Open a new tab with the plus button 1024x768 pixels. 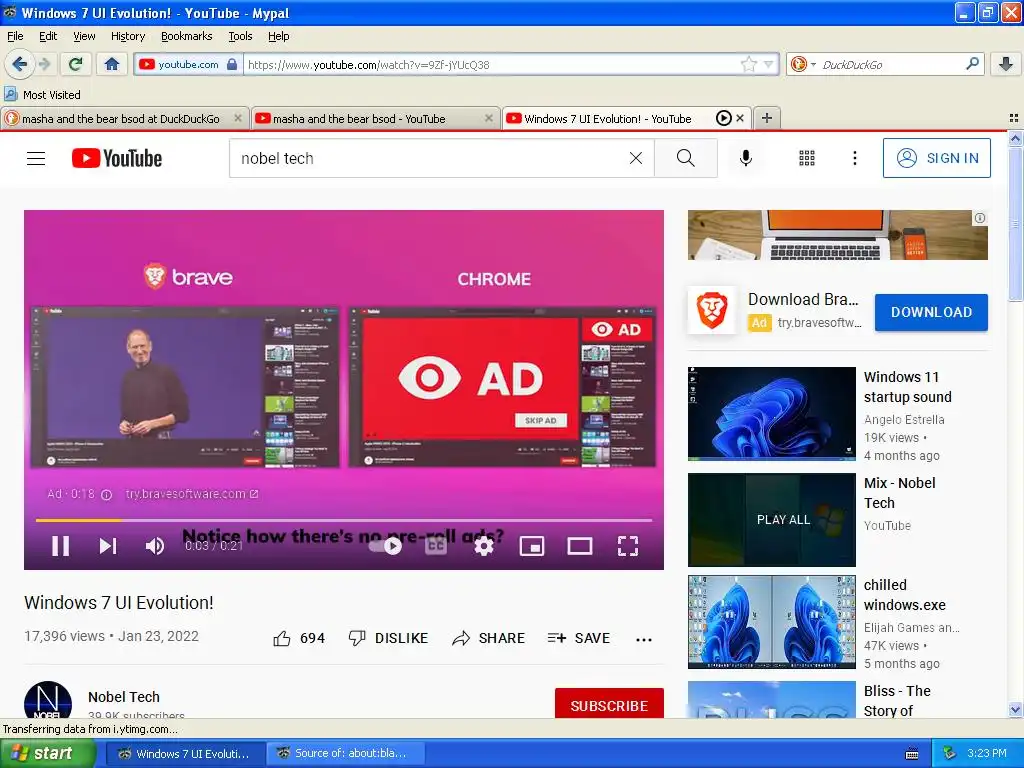coord(767,118)
